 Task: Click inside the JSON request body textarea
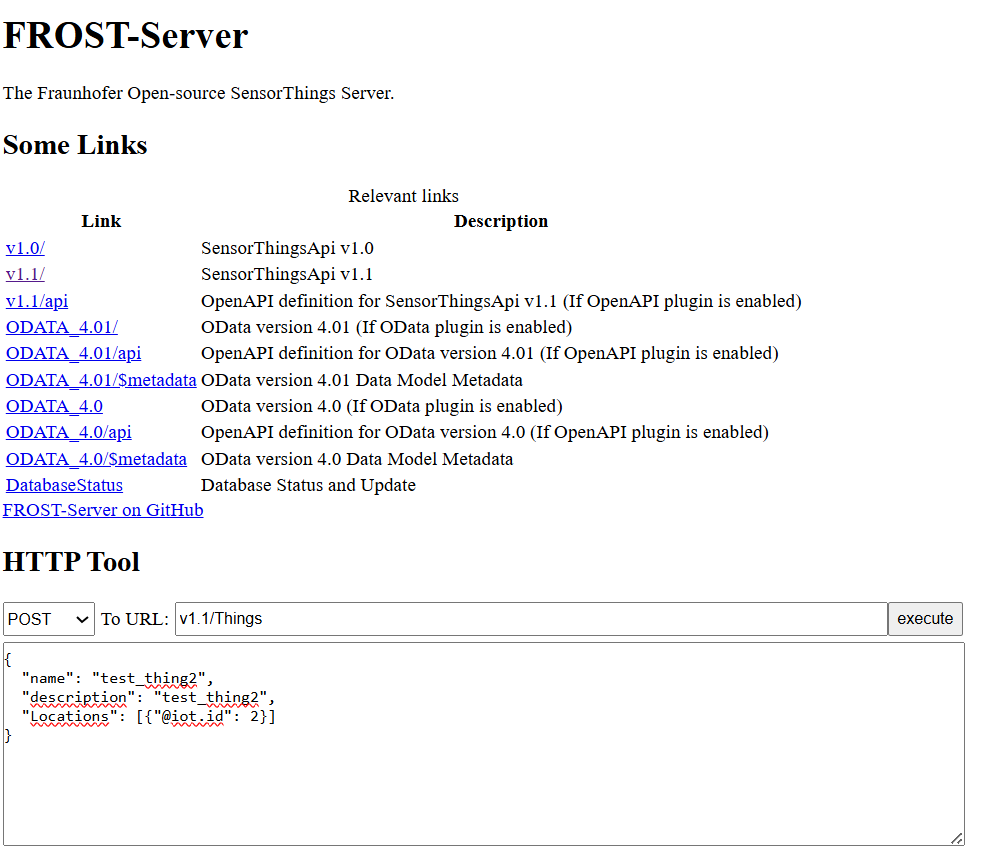click(x=484, y=744)
